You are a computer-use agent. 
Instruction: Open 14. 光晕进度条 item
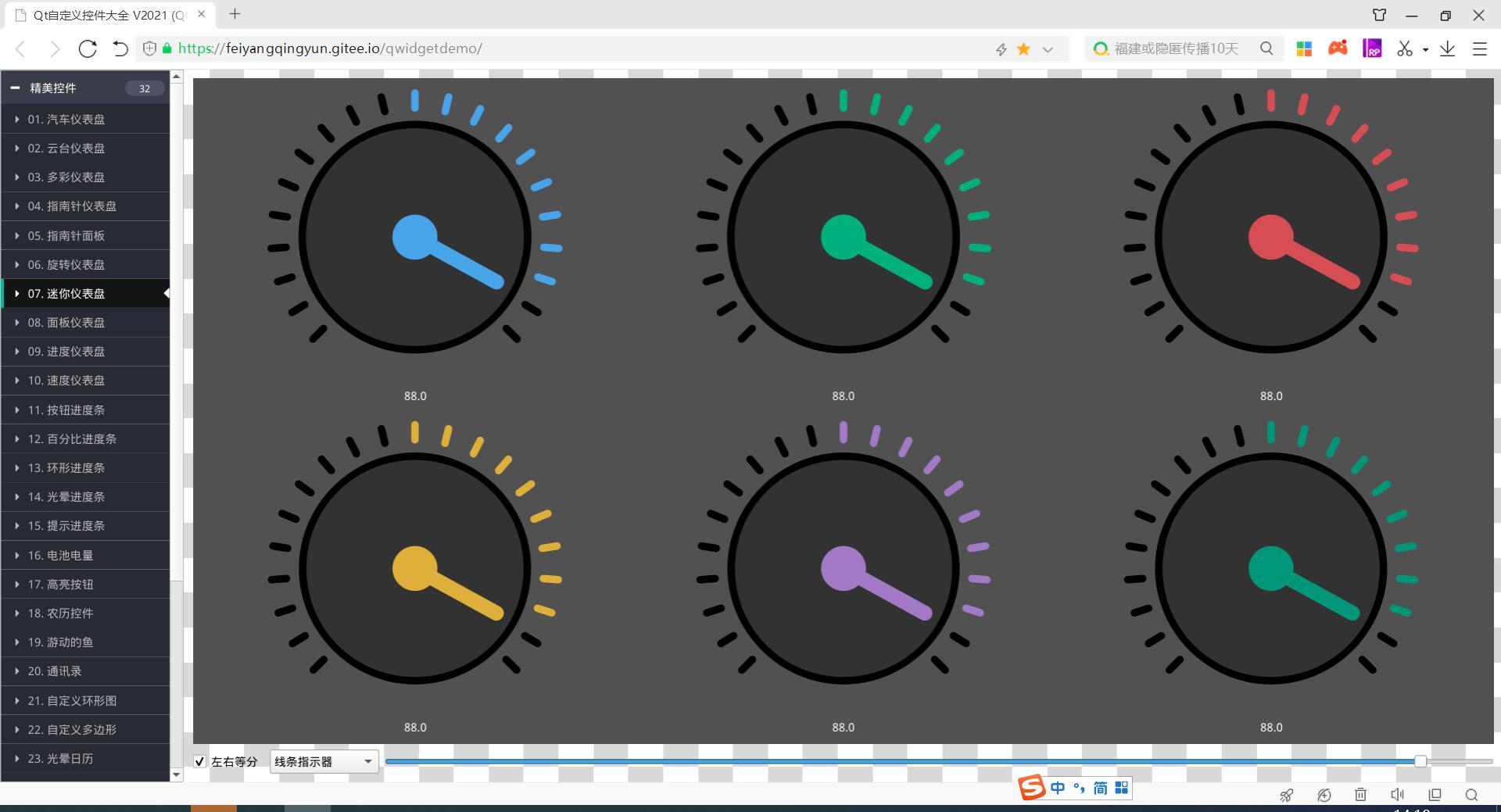(x=85, y=496)
